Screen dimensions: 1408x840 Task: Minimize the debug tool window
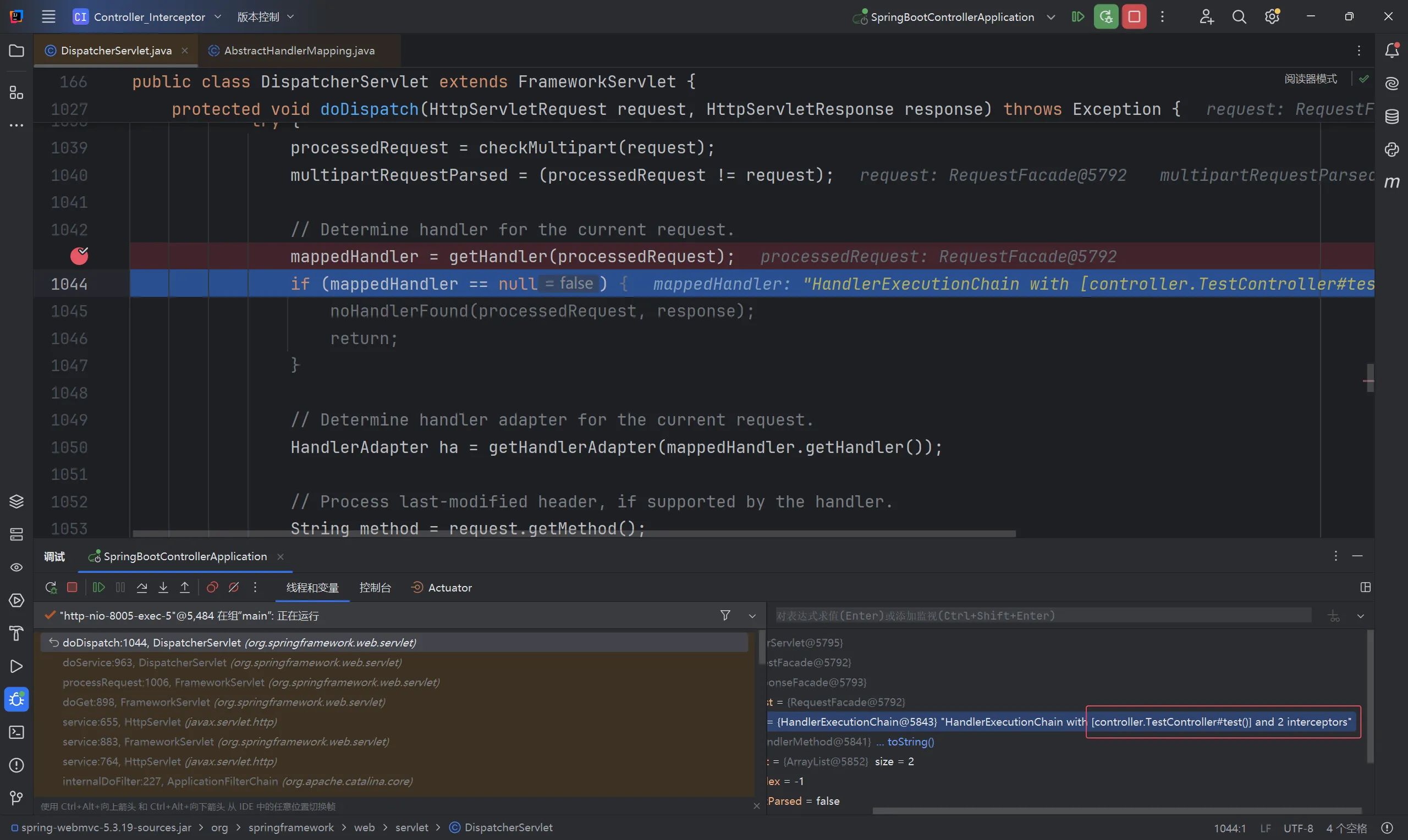(x=1357, y=556)
